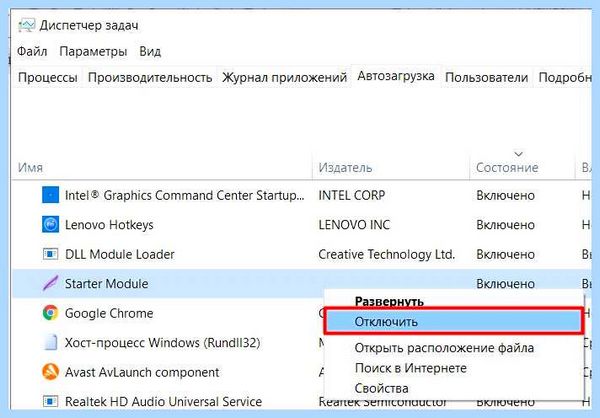Click the Хост-процесс Windows file icon

pyautogui.click(x=51, y=342)
